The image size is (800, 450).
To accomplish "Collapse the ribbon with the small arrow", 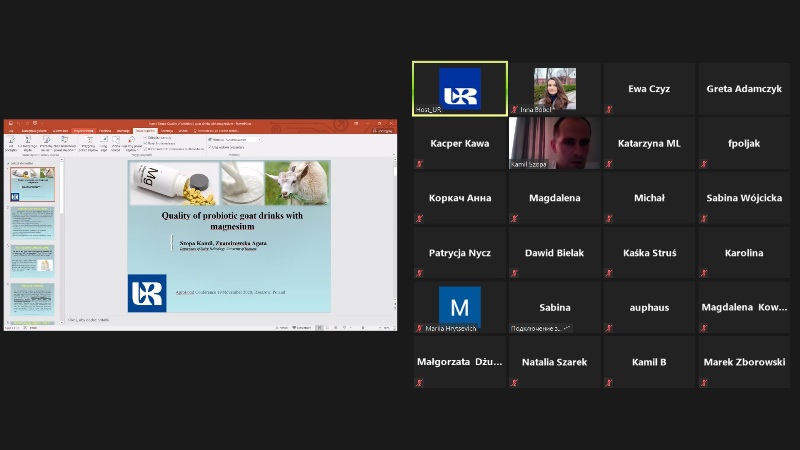I will (x=394, y=155).
